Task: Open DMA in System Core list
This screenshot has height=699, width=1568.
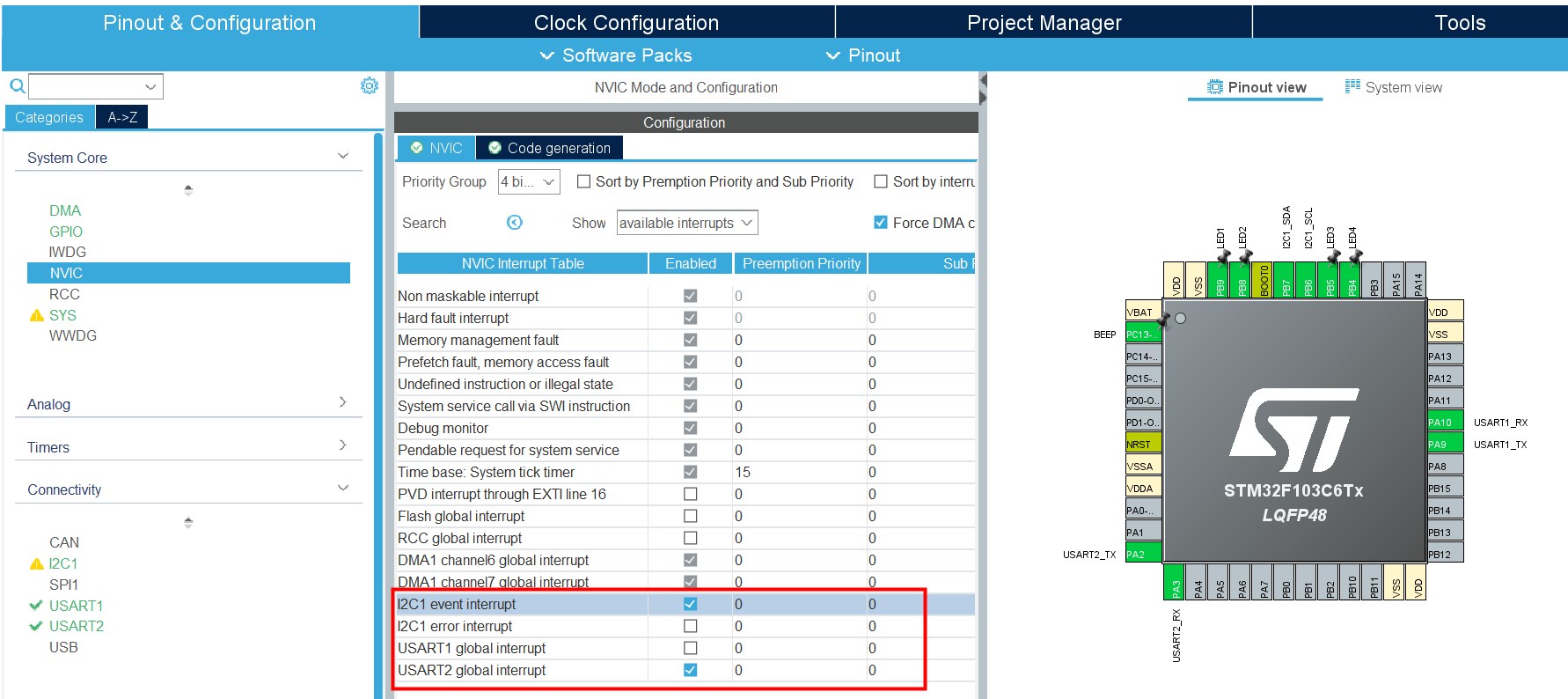Action: tap(65, 210)
